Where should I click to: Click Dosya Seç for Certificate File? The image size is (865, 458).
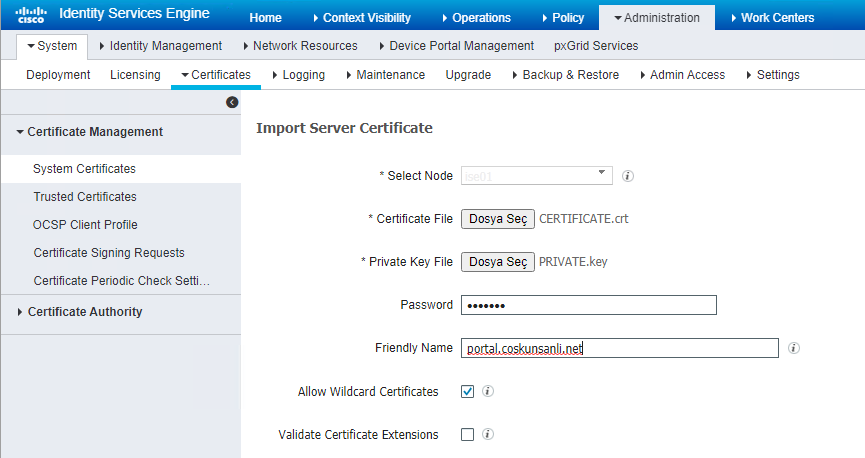(498, 219)
